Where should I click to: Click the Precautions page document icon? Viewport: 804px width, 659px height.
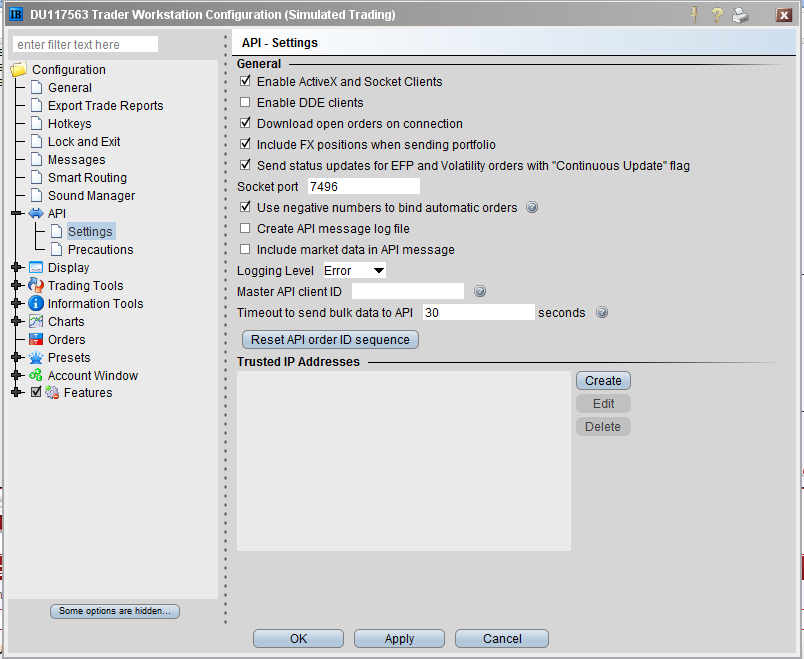[x=56, y=249]
